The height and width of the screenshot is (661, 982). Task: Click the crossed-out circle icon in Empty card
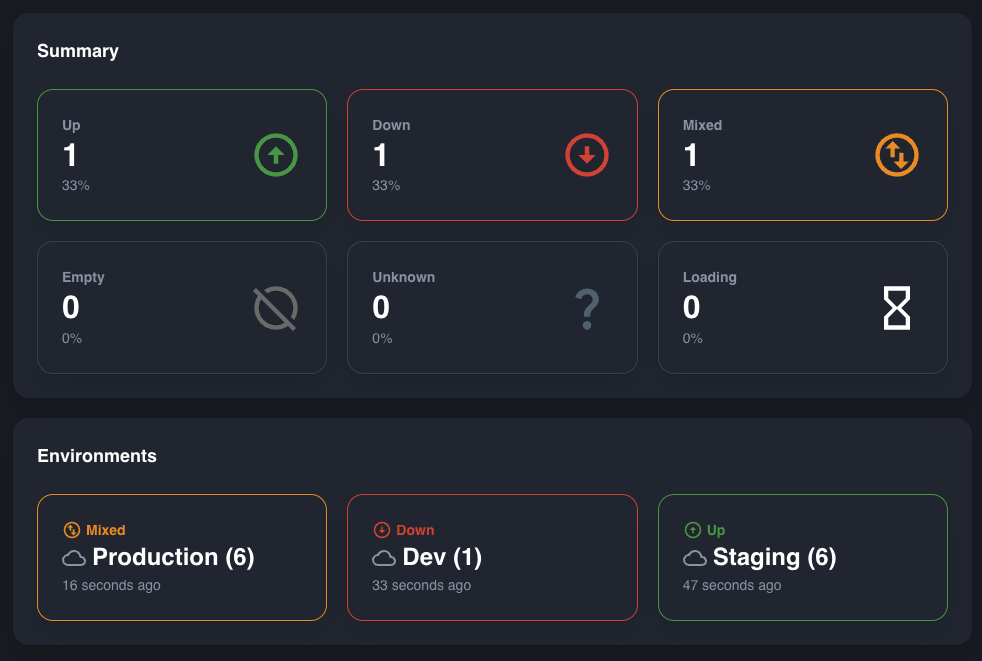(276, 308)
